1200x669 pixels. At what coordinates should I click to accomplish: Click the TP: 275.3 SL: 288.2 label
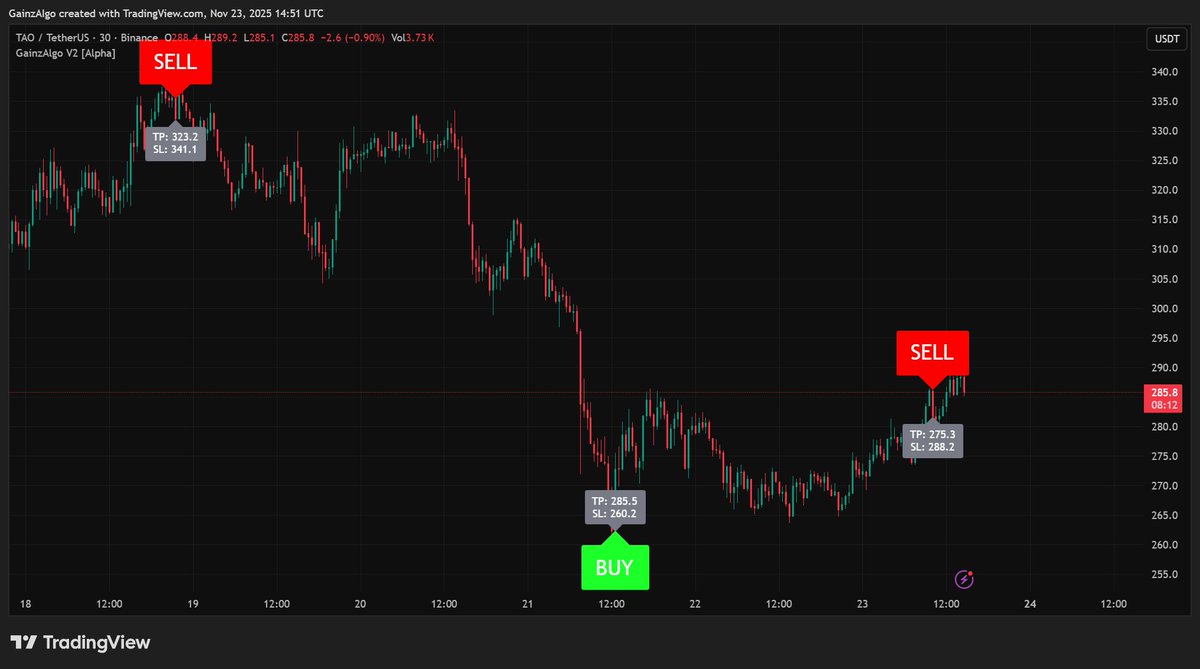pyautogui.click(x=932, y=440)
